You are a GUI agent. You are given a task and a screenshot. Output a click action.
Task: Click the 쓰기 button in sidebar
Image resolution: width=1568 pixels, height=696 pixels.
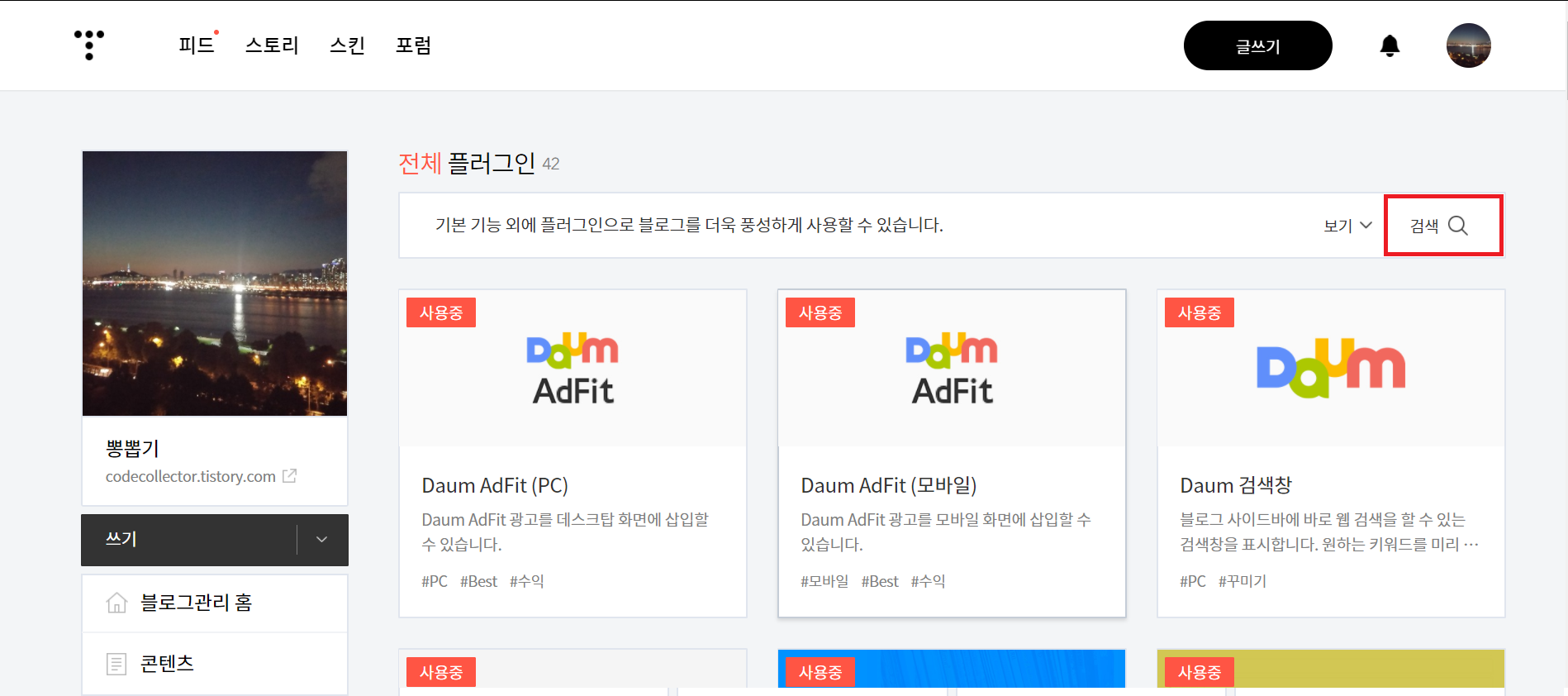pos(188,540)
